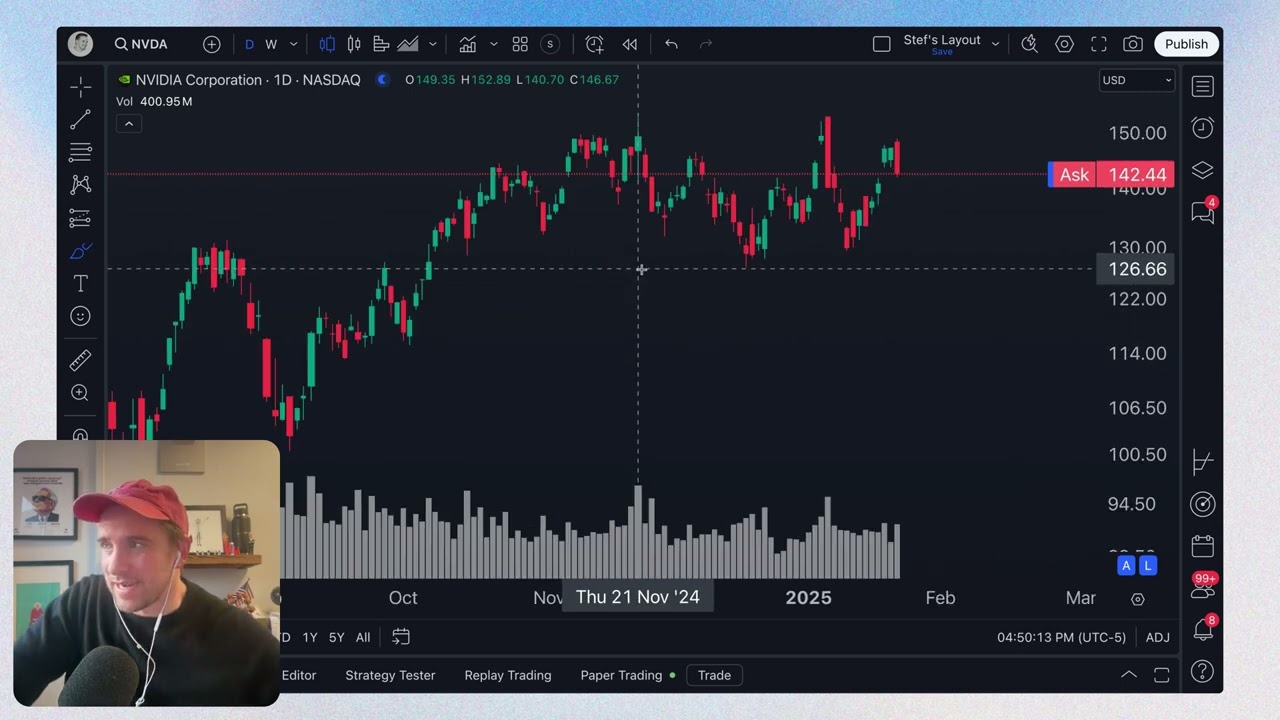
Task: Select the Zoom in tool
Action: point(81,393)
